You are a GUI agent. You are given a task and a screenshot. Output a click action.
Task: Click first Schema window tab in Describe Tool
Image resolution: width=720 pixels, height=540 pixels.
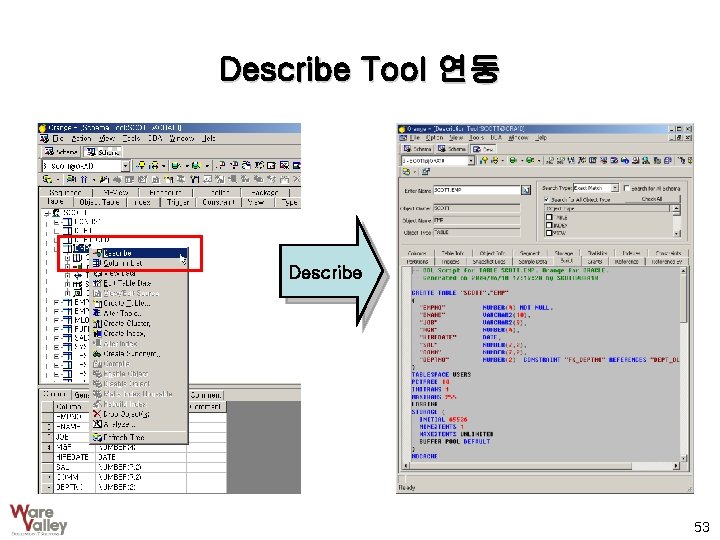point(417,149)
